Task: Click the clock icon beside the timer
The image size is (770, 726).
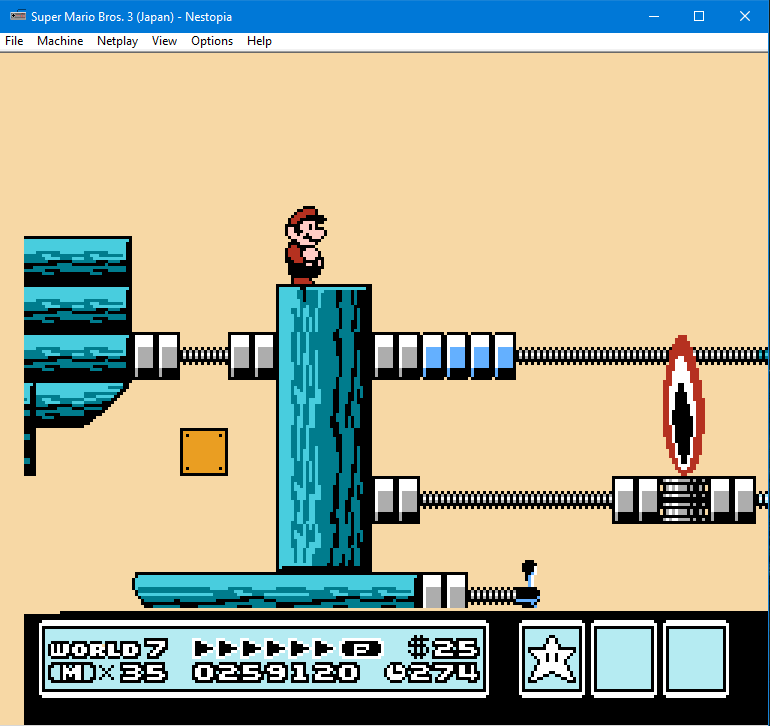Action: click(395, 673)
